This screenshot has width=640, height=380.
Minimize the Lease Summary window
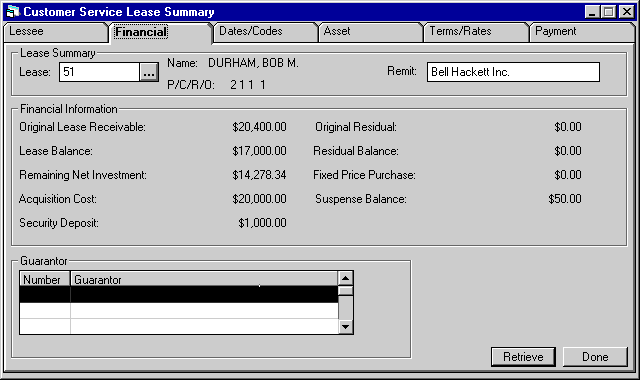[x=592, y=12]
